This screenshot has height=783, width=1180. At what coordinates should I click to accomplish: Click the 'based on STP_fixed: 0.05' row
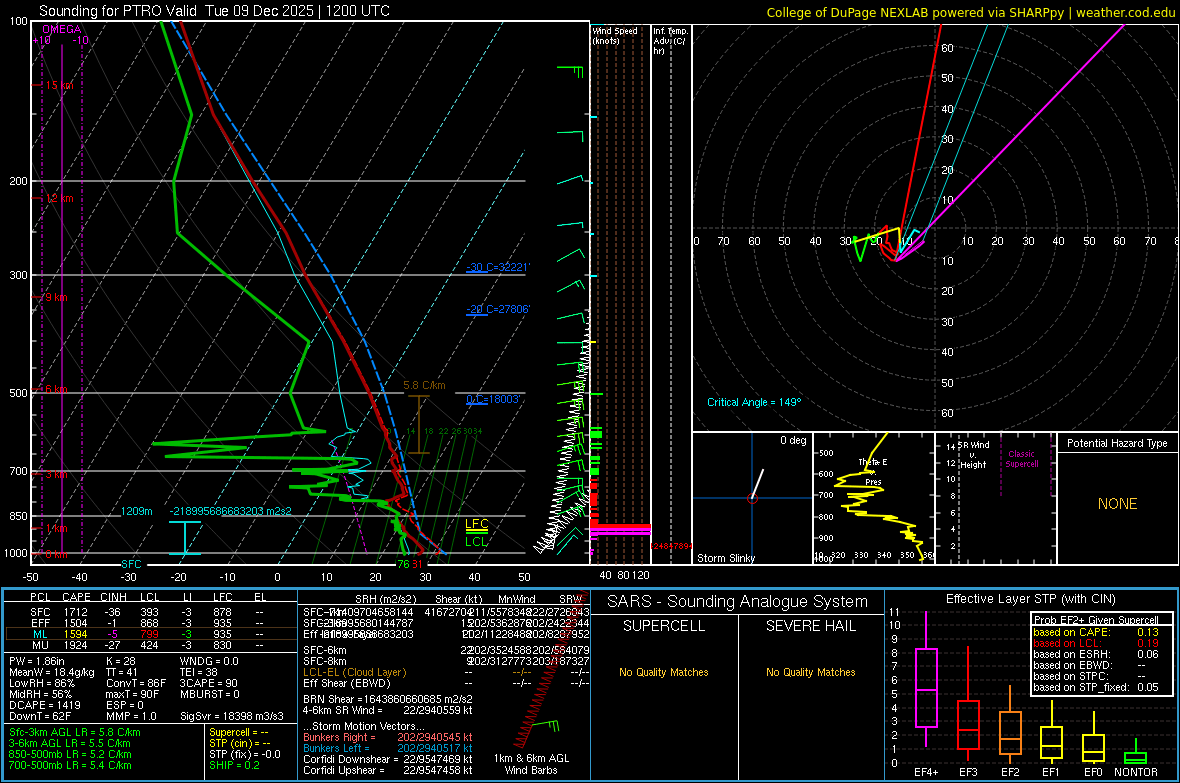tap(1096, 687)
